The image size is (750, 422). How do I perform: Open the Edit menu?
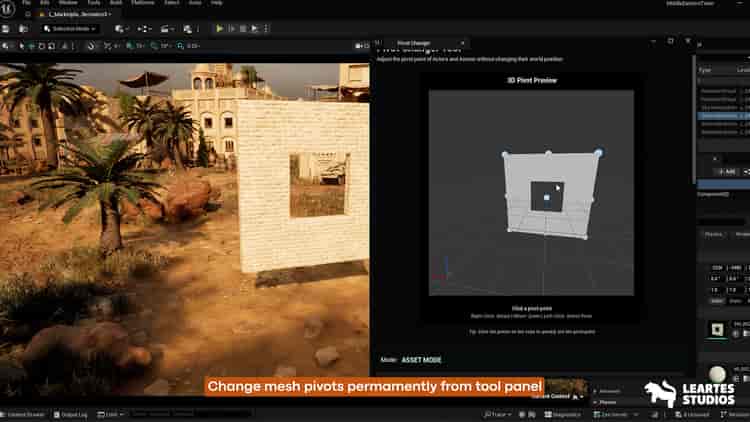pos(44,2)
